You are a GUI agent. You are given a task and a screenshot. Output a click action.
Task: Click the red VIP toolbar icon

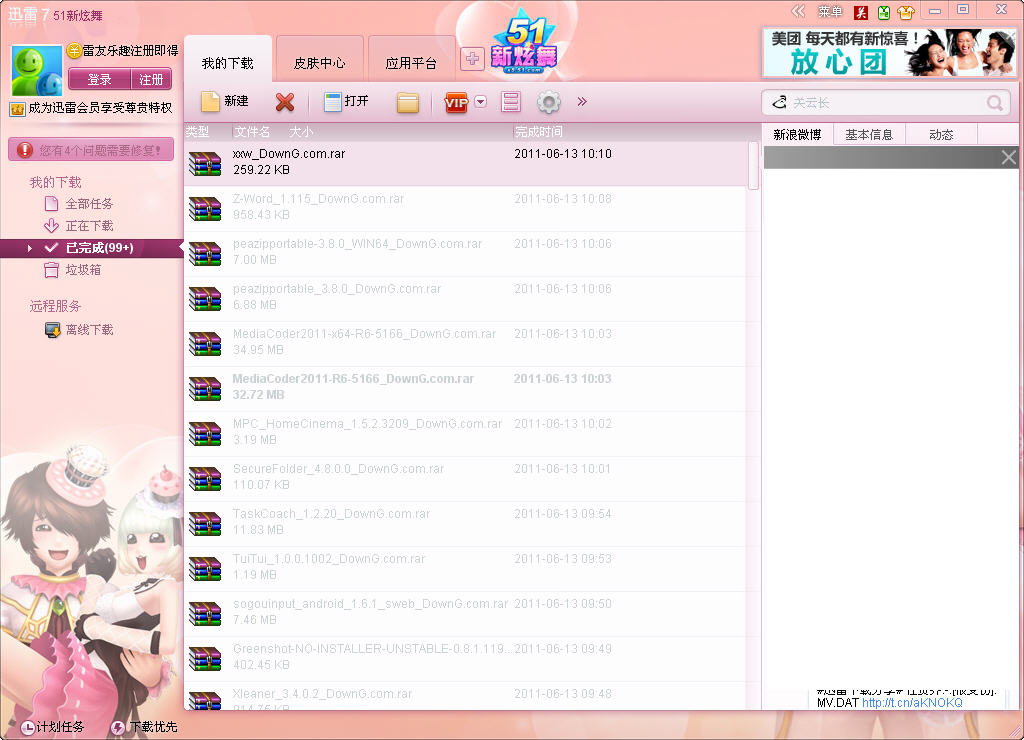[456, 103]
